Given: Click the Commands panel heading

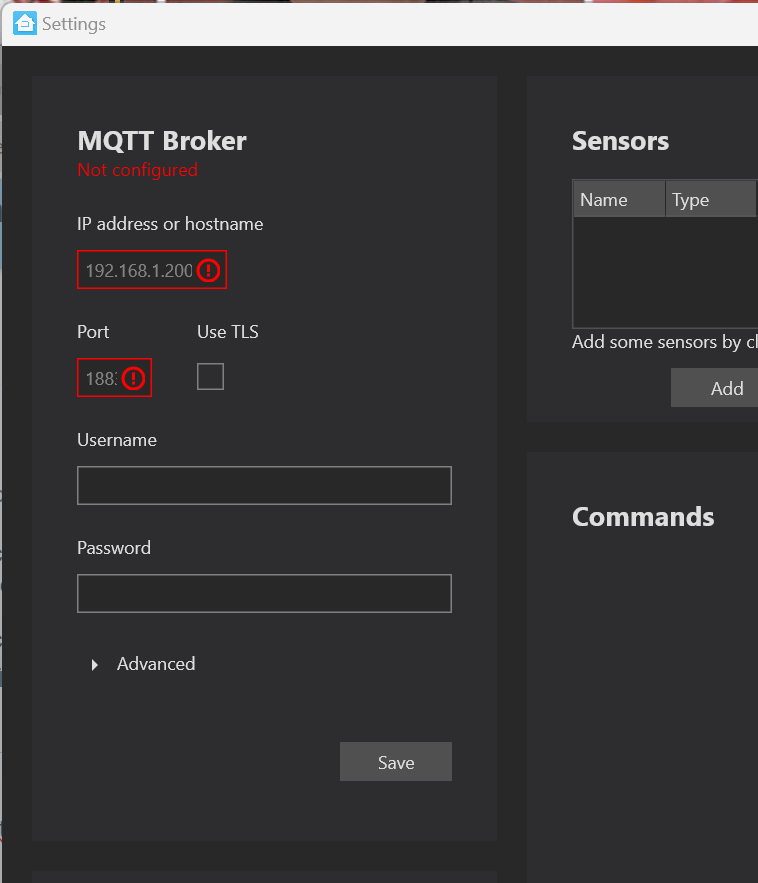Looking at the screenshot, I should (643, 517).
